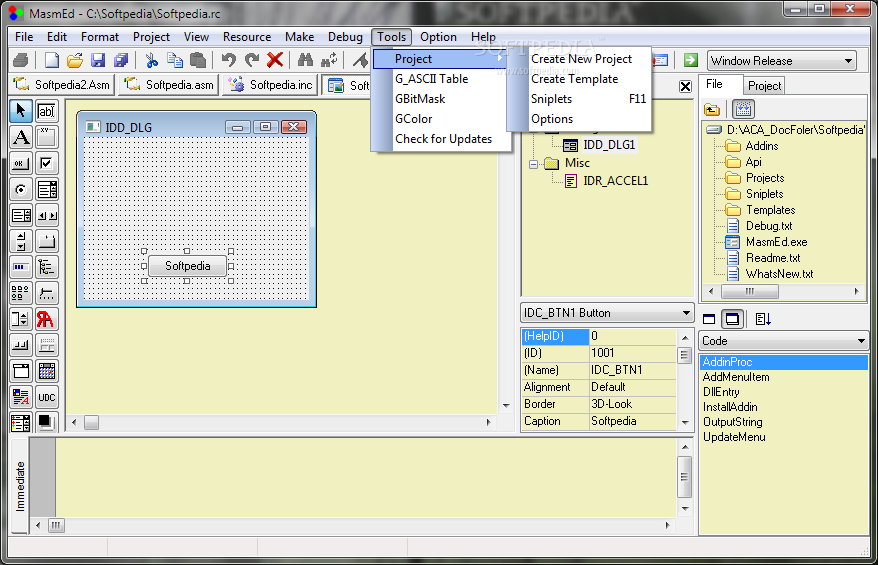Toggle the second pressed view button above Code
Image resolution: width=878 pixels, height=565 pixels.
(732, 319)
